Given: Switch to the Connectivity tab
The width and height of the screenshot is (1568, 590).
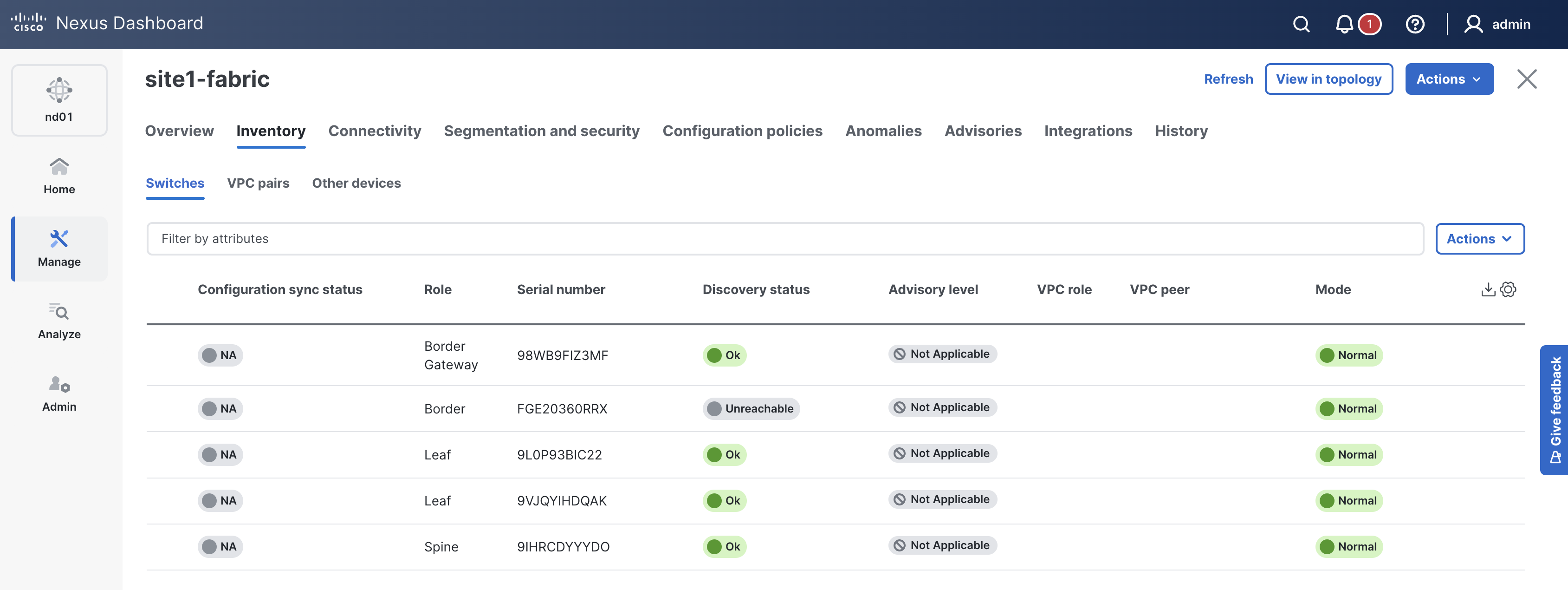Looking at the screenshot, I should coord(374,131).
